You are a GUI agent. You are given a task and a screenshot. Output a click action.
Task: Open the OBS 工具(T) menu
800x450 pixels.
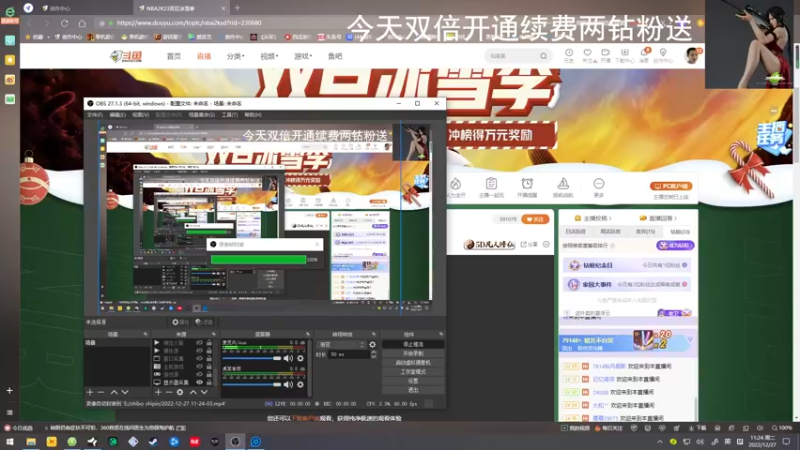point(230,115)
